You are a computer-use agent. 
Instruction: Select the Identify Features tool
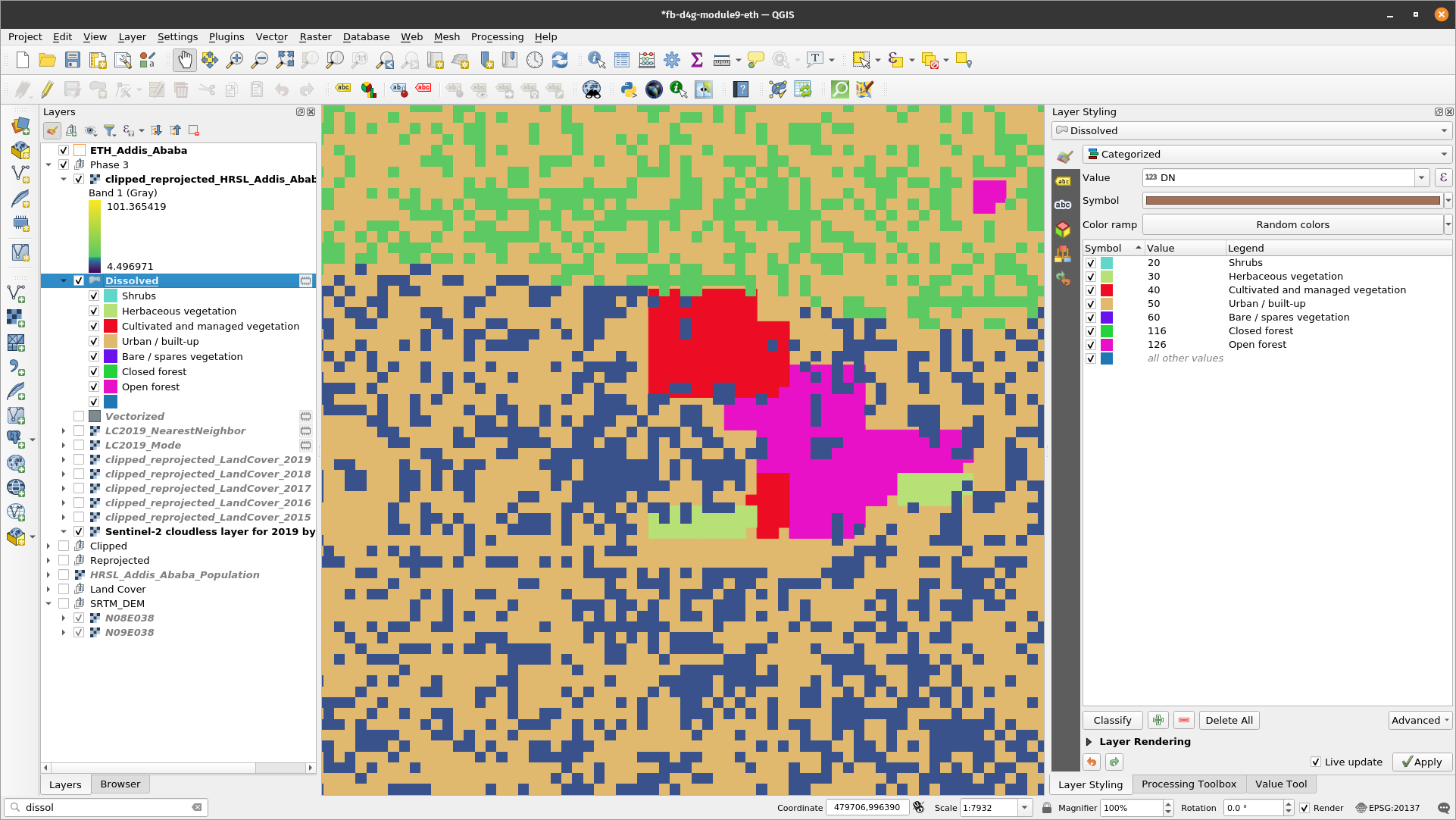coord(596,60)
